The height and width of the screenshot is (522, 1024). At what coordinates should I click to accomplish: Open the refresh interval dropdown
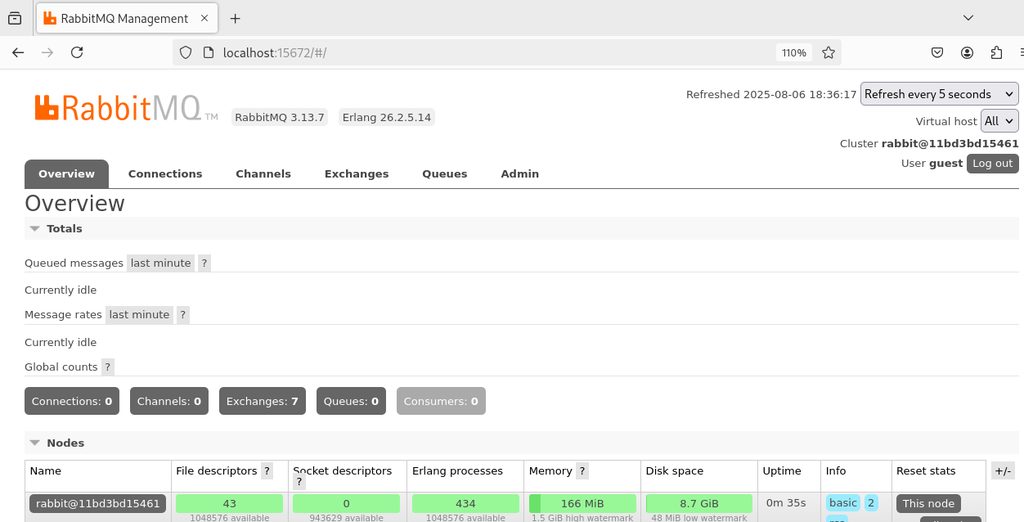pos(939,94)
